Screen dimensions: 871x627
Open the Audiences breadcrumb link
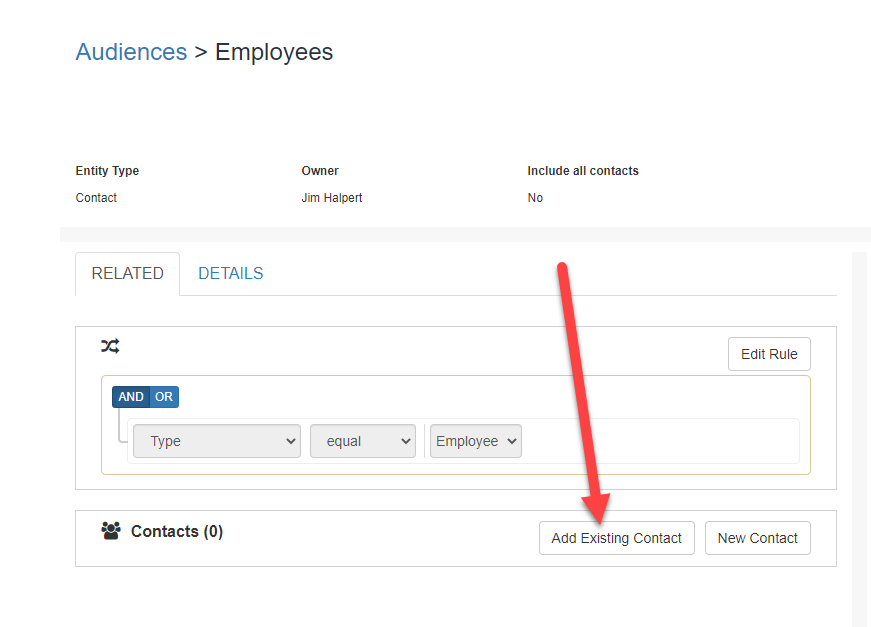pyautogui.click(x=131, y=52)
